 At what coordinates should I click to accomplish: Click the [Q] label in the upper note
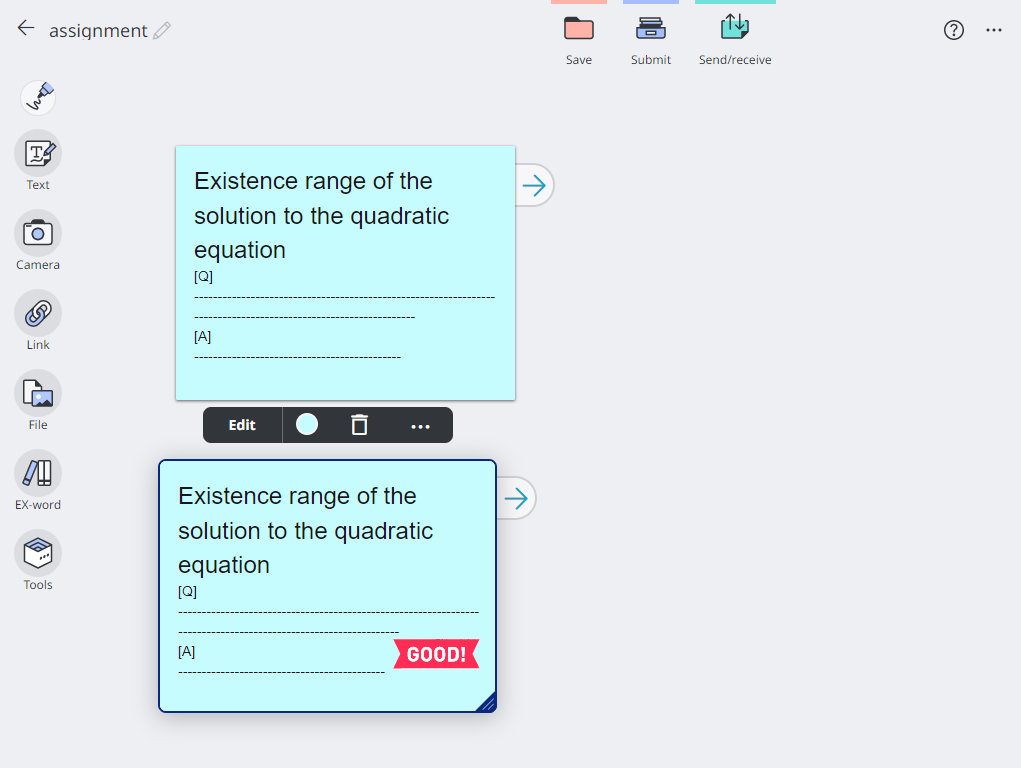click(203, 276)
